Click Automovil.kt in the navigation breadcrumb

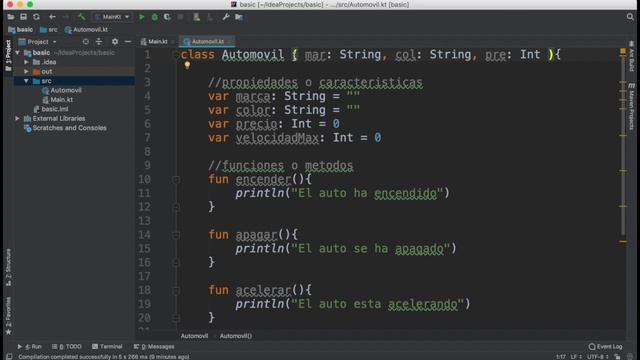pyautogui.click(x=86, y=29)
